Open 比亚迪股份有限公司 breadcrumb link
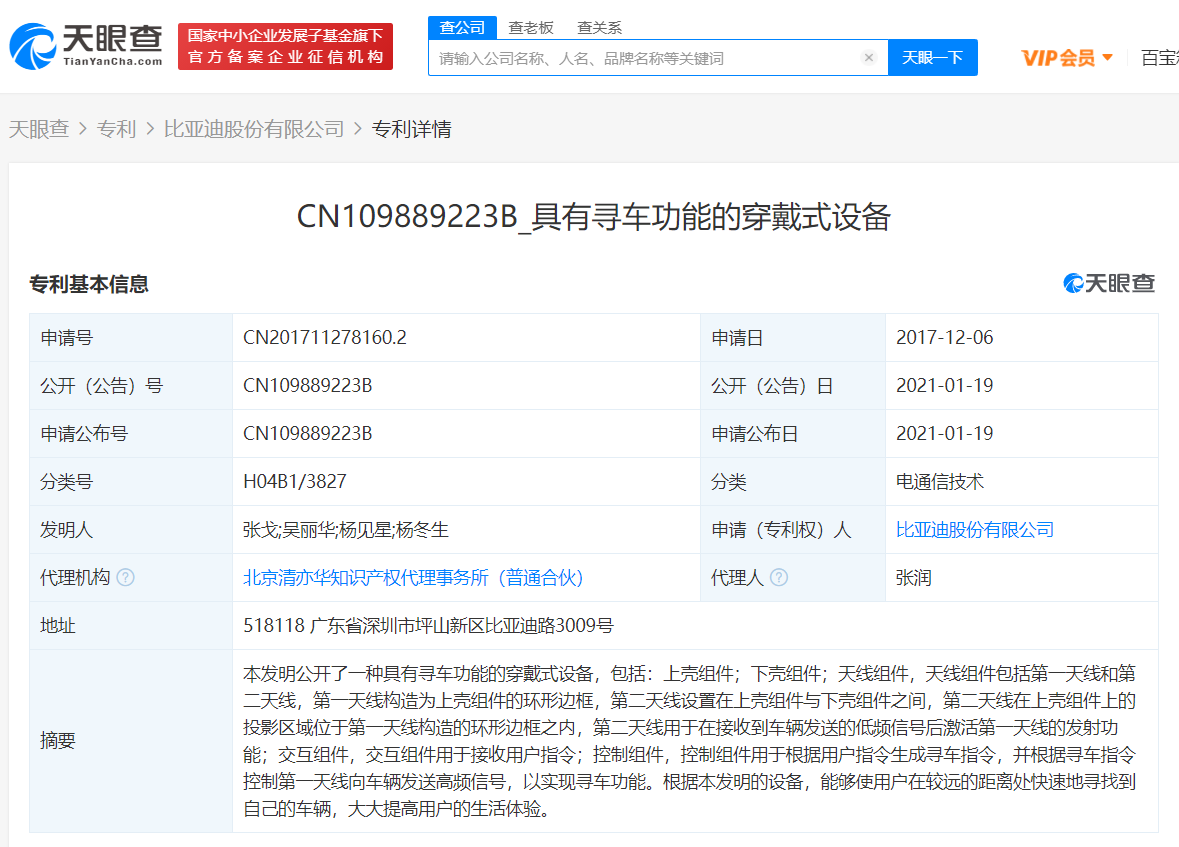The image size is (1179, 847). [253, 129]
